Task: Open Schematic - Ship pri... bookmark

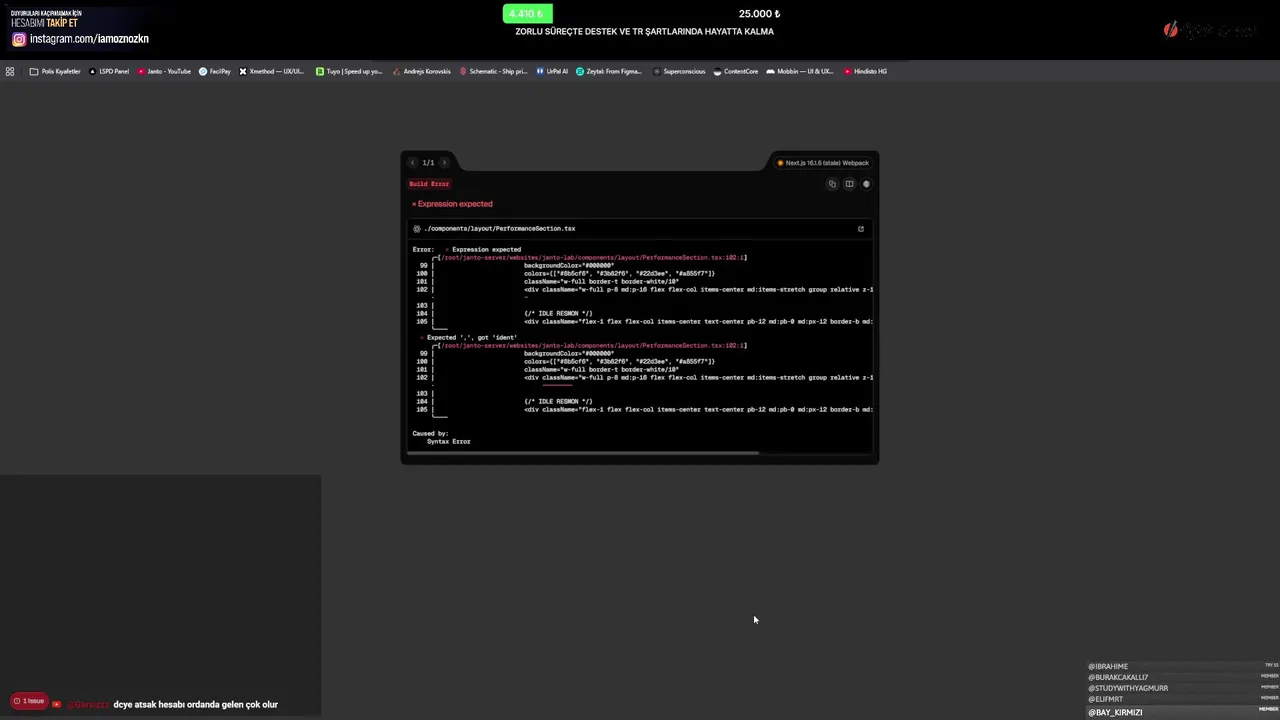Action: pyautogui.click(x=493, y=72)
